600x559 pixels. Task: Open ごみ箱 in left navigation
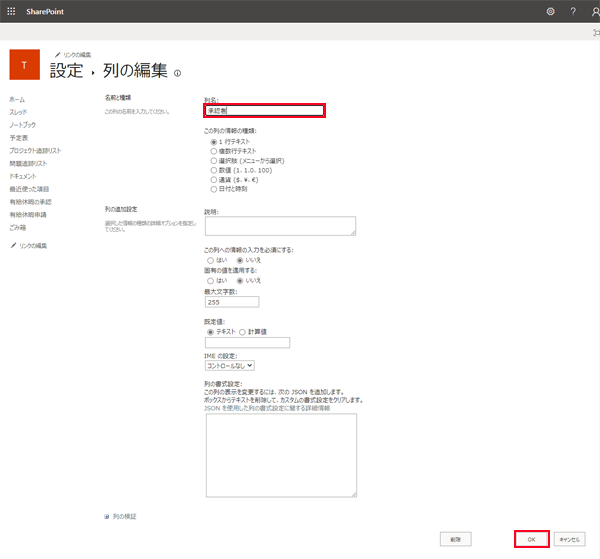(18, 228)
